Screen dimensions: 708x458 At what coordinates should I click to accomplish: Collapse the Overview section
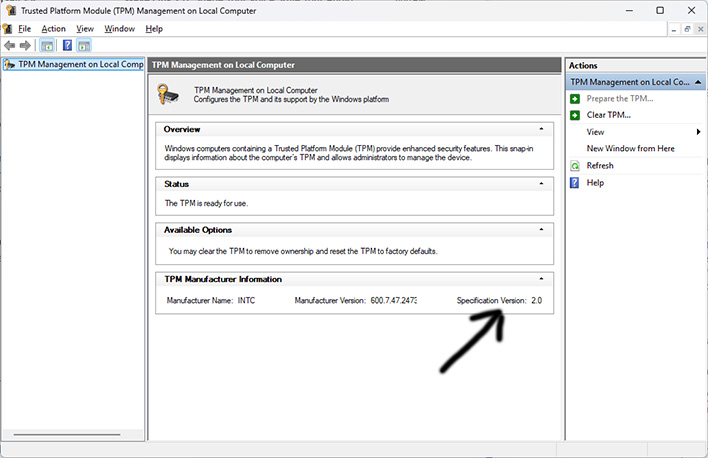click(x=541, y=129)
